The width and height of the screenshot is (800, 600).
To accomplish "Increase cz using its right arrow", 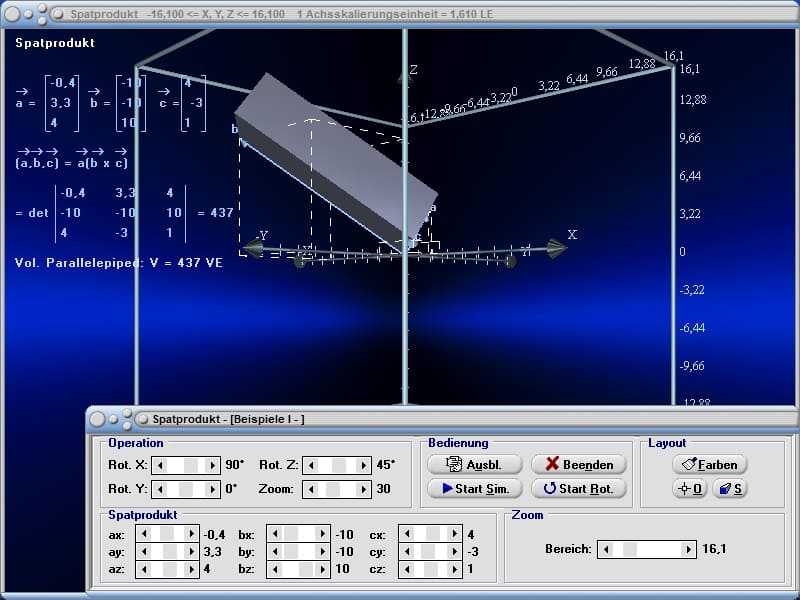I will point(454,569).
